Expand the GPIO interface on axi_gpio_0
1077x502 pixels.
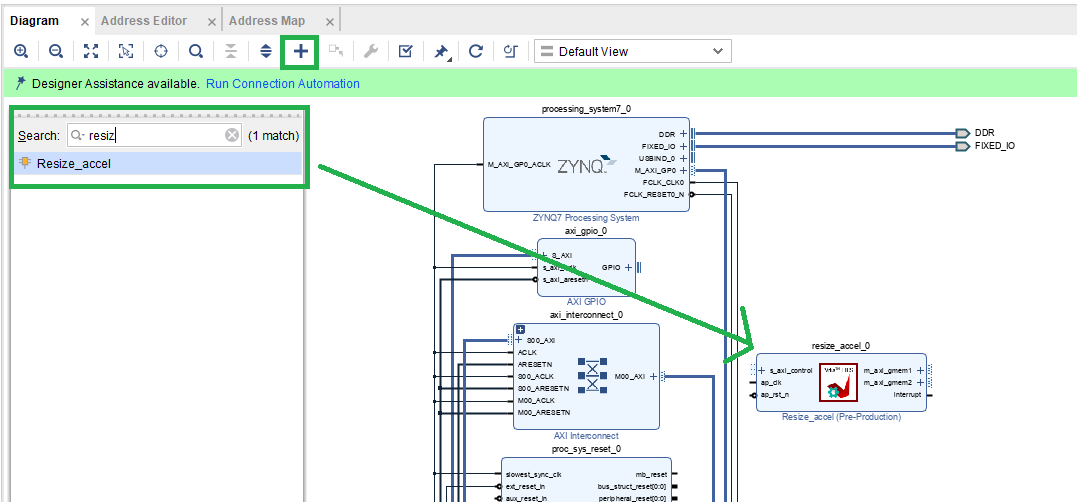tap(628, 268)
